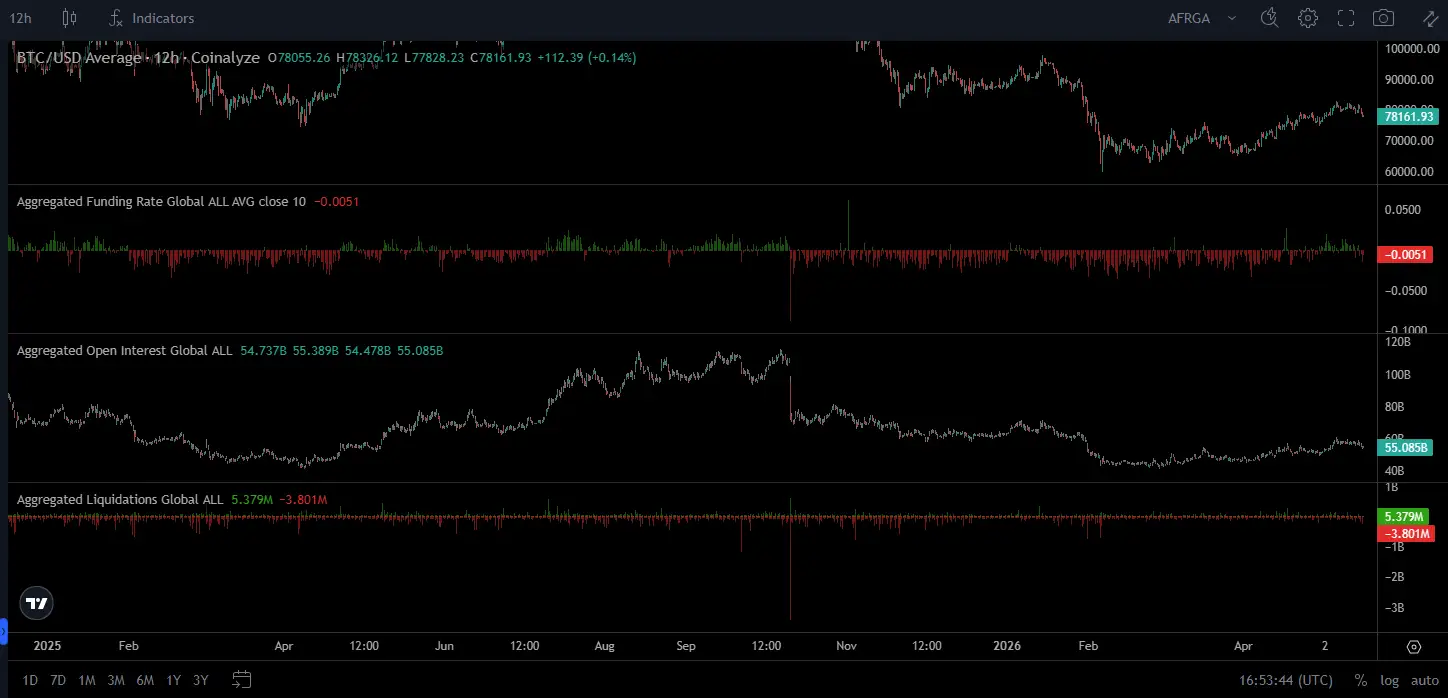
Task: Select the 1D date range
Action: (30, 680)
